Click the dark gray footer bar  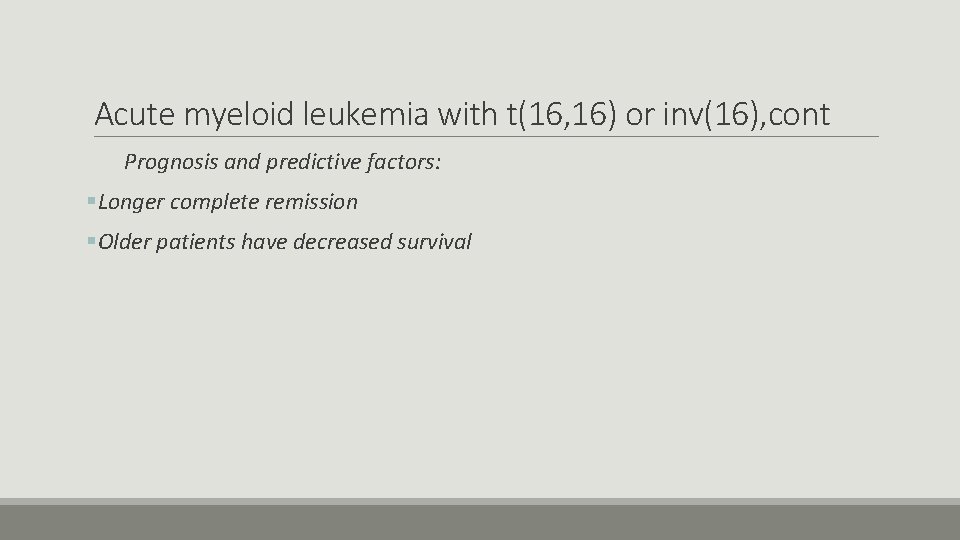point(480,522)
